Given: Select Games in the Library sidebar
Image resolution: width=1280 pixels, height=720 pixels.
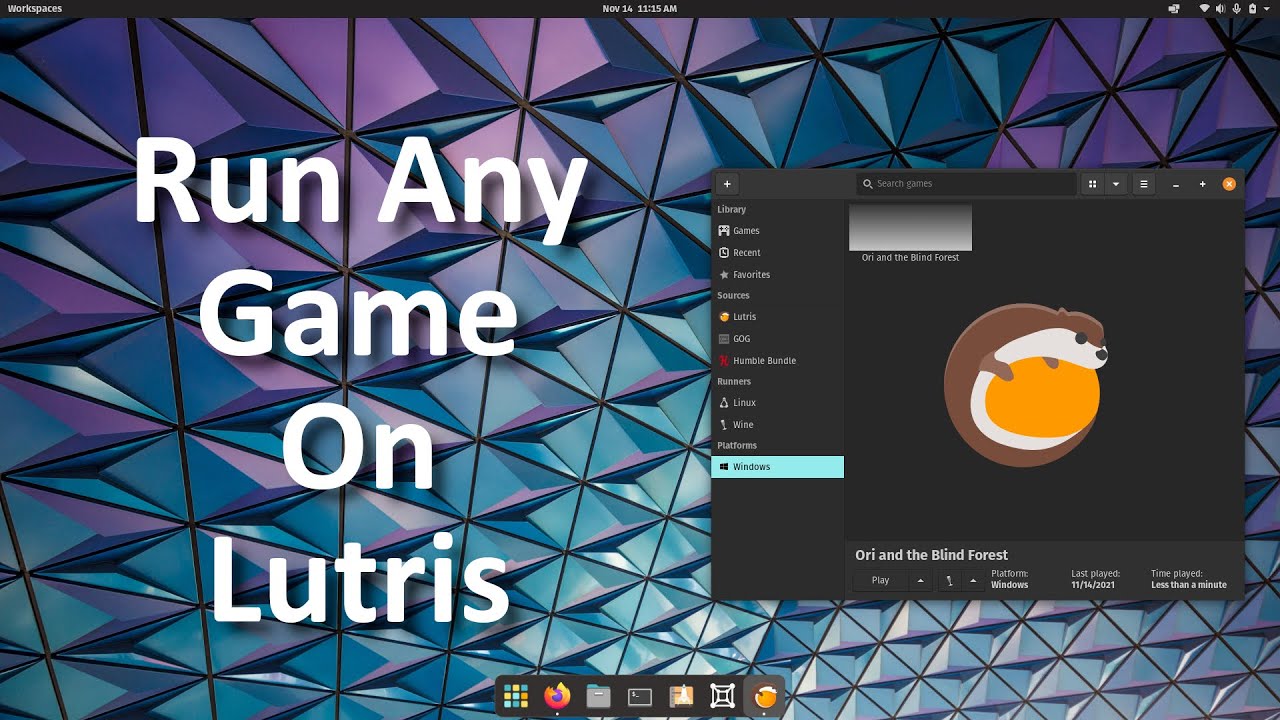Looking at the screenshot, I should (746, 231).
